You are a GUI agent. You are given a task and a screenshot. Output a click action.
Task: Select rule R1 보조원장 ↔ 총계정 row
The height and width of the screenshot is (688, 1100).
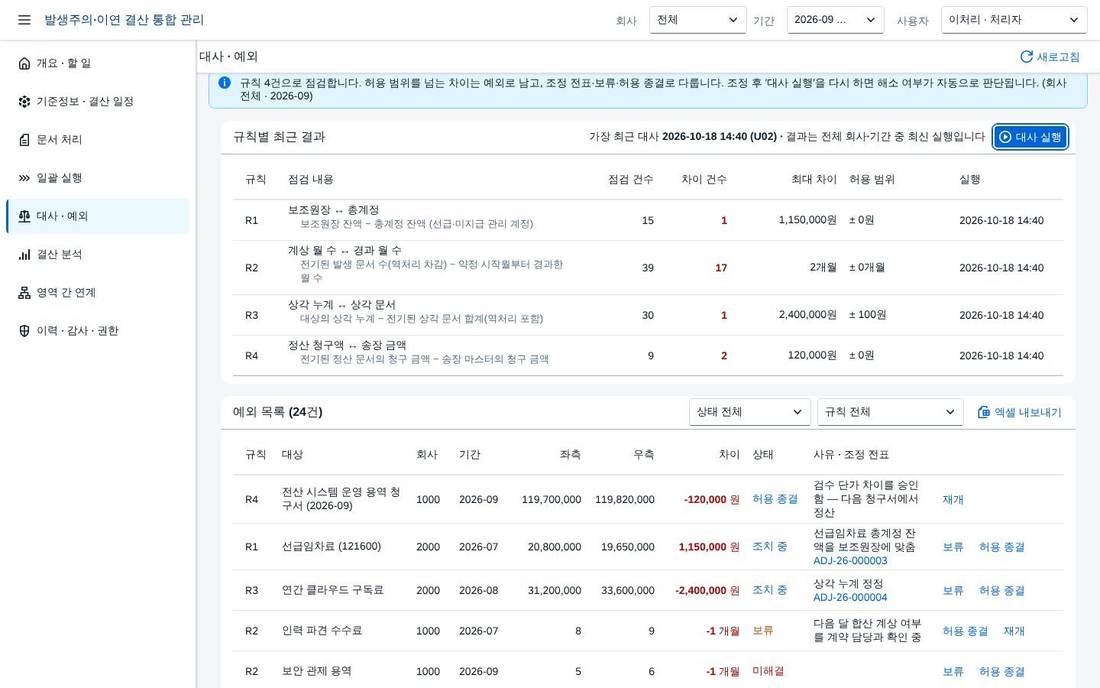pos(648,220)
